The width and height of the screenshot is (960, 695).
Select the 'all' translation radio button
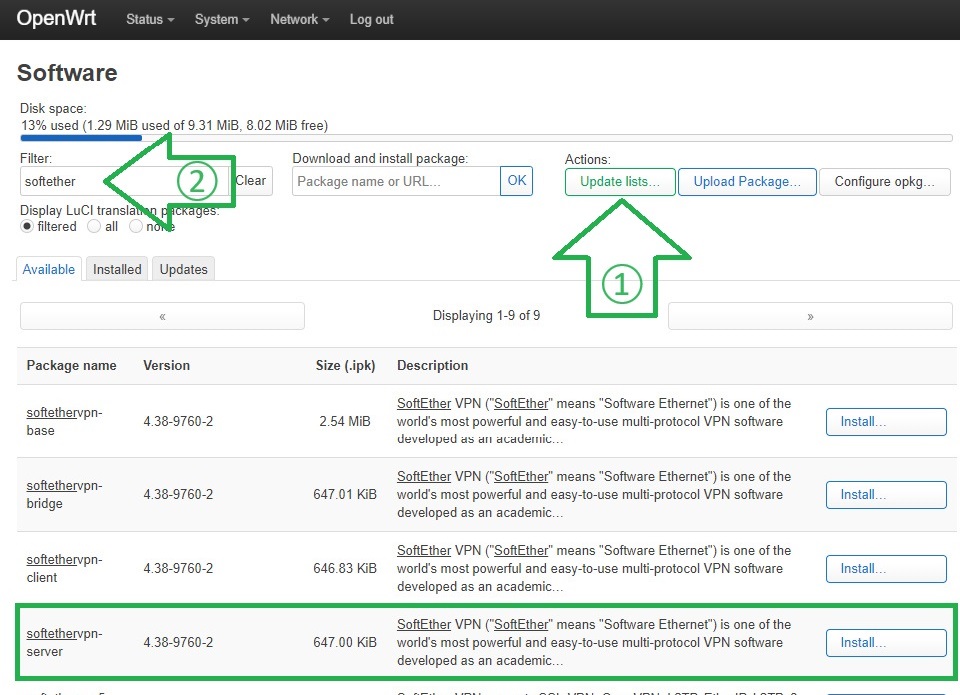(x=94, y=226)
